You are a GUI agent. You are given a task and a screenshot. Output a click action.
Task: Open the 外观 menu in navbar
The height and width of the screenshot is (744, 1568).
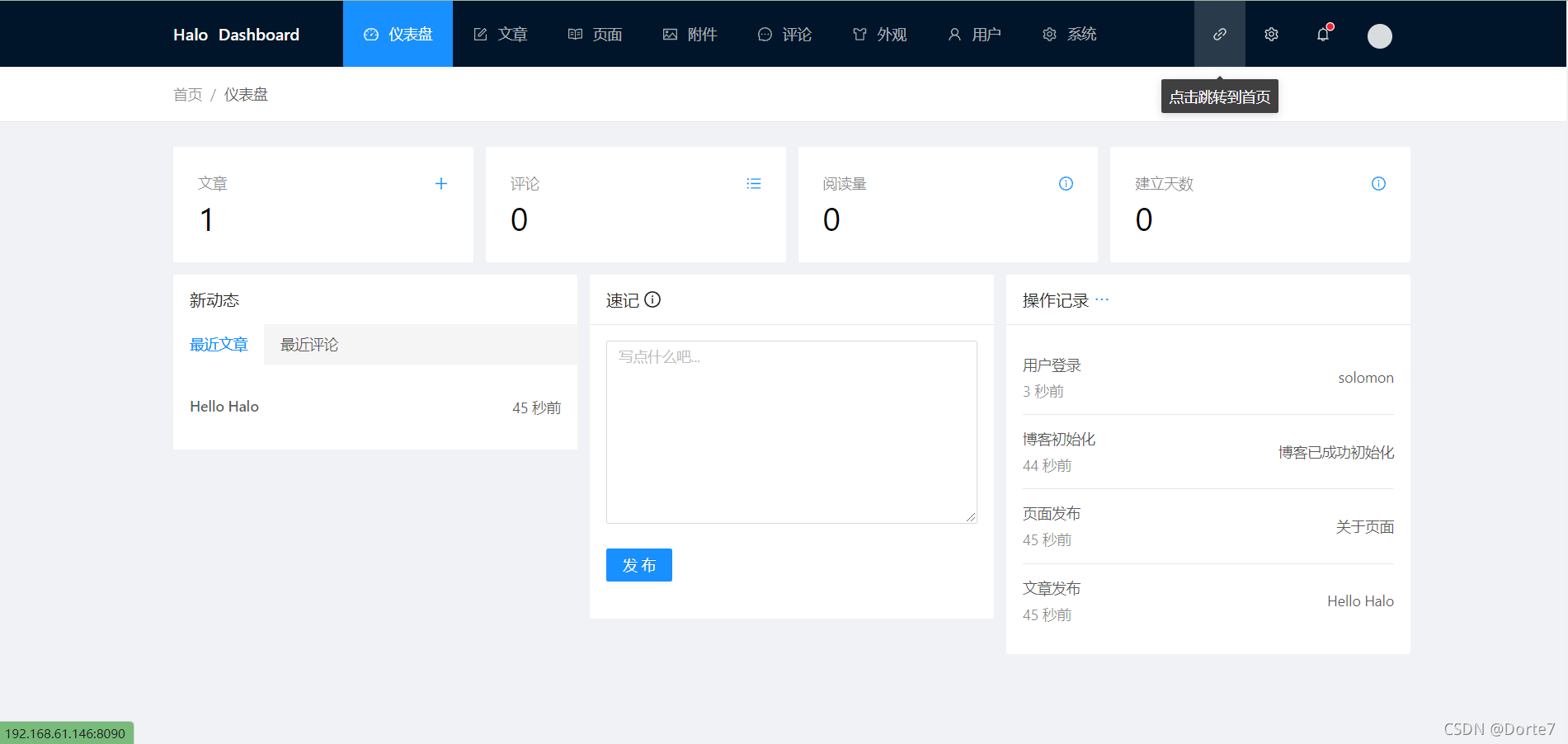879,34
